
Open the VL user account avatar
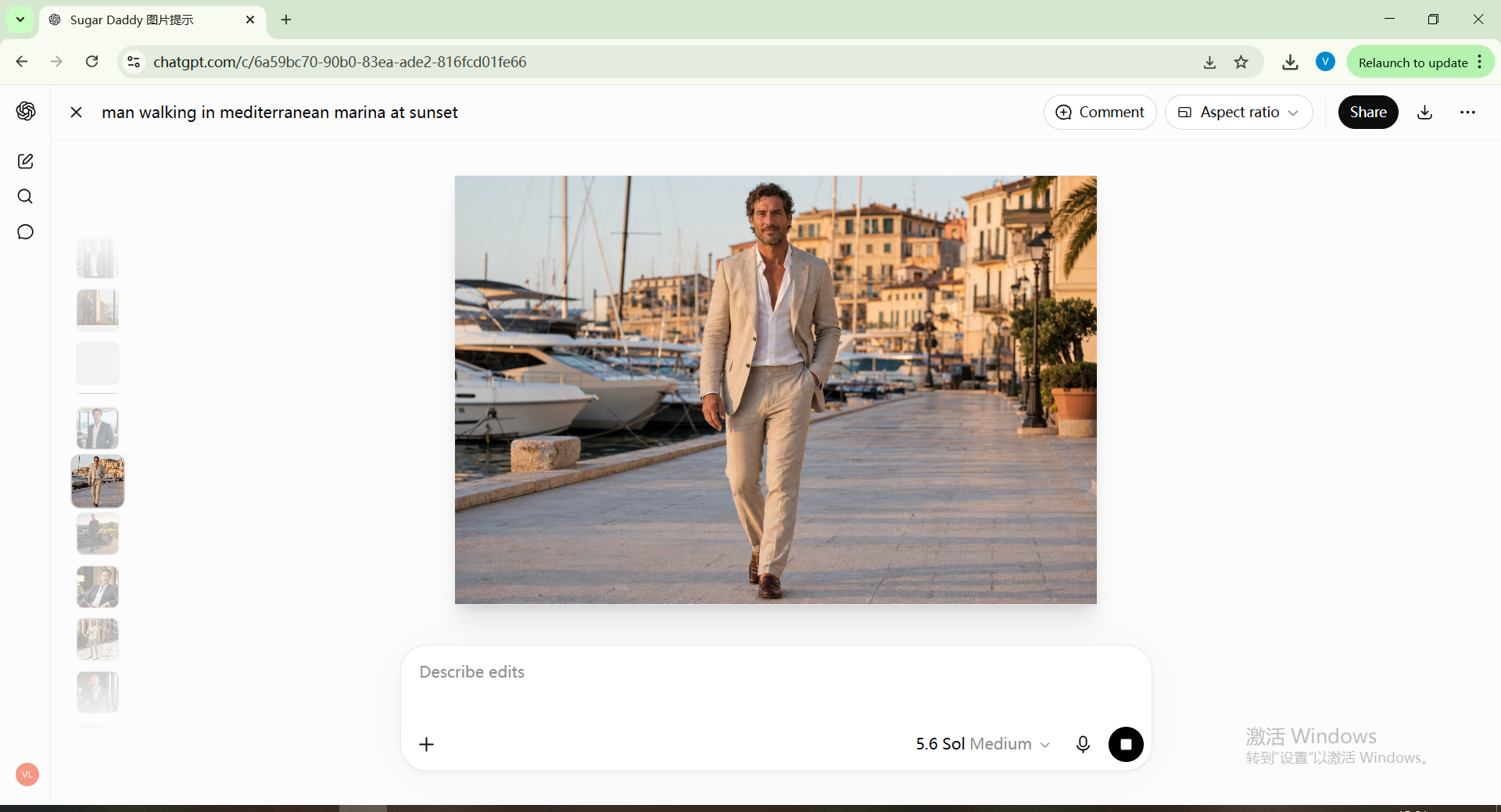[x=27, y=774]
